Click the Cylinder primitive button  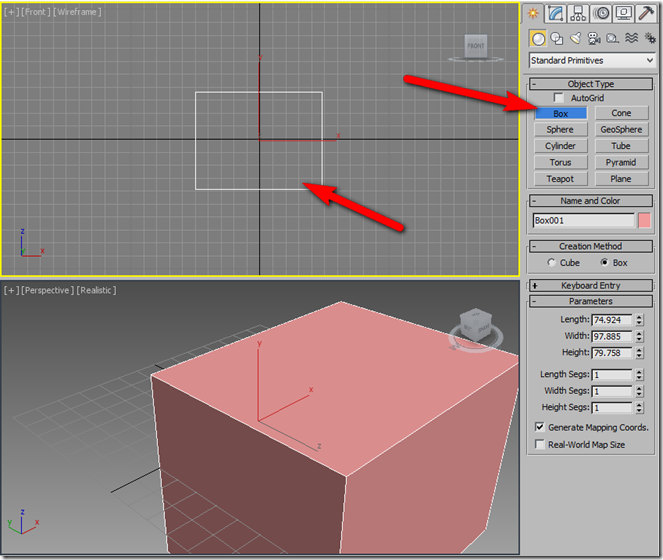click(x=560, y=146)
